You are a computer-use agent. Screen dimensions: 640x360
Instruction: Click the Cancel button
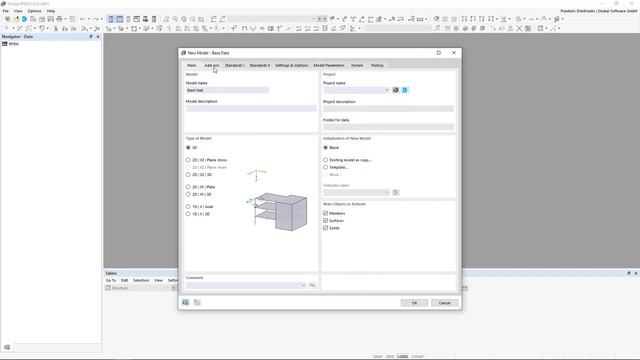[444, 303]
